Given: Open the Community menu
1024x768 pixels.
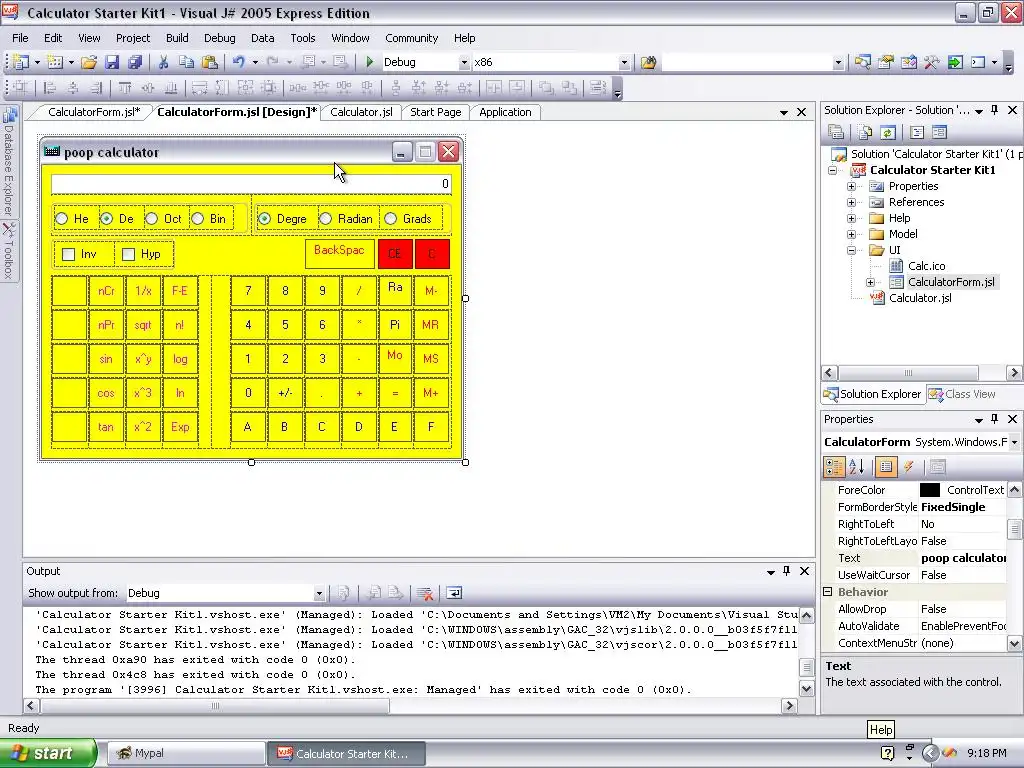Looking at the screenshot, I should 411,38.
